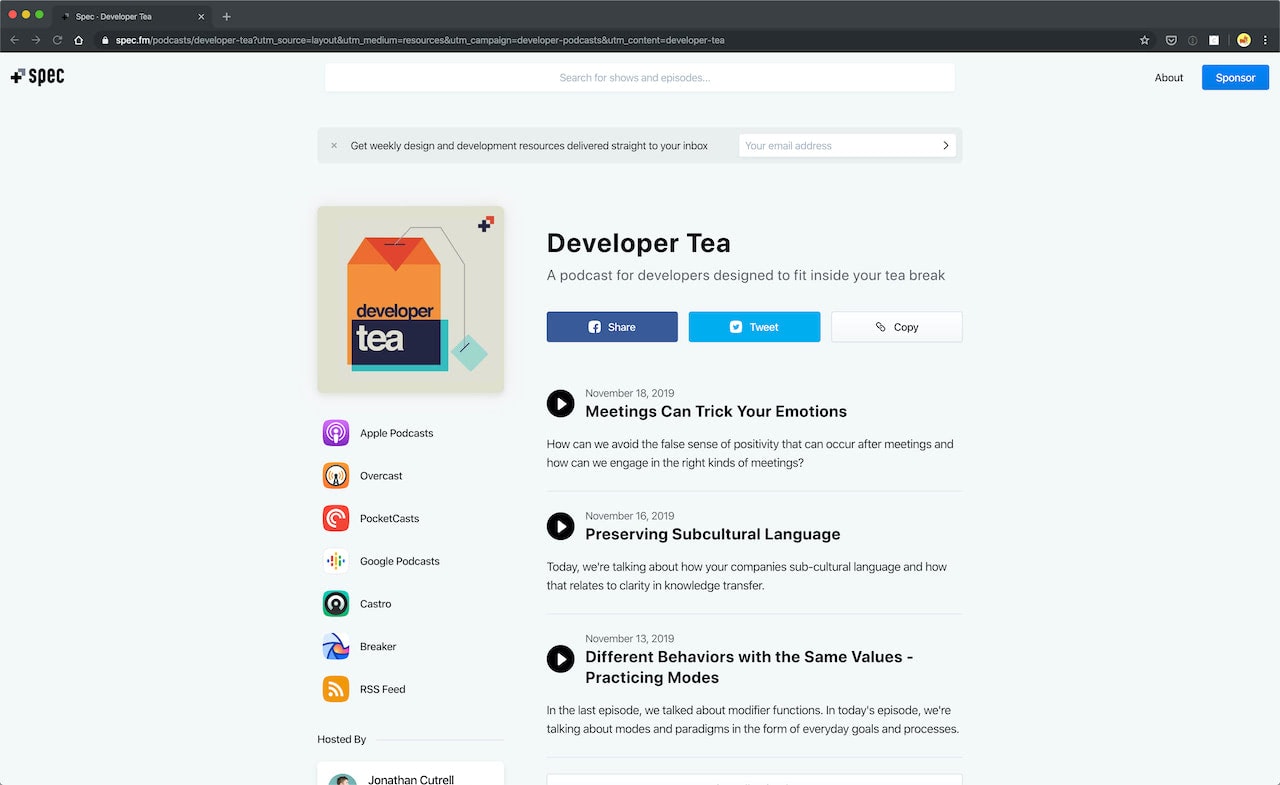Viewport: 1280px width, 785px height.
Task: Open the Google Podcasts icon
Action: [336, 561]
